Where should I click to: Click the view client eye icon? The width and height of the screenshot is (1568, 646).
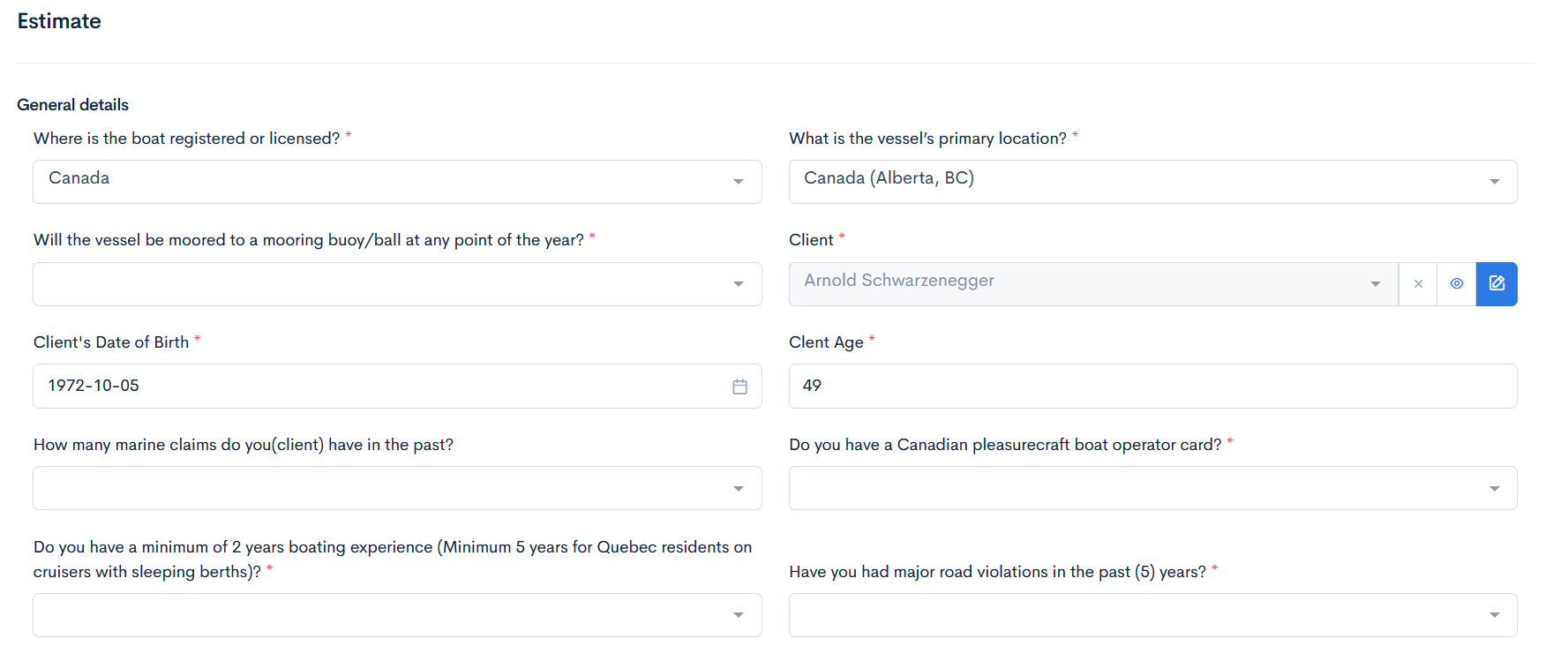click(x=1457, y=283)
